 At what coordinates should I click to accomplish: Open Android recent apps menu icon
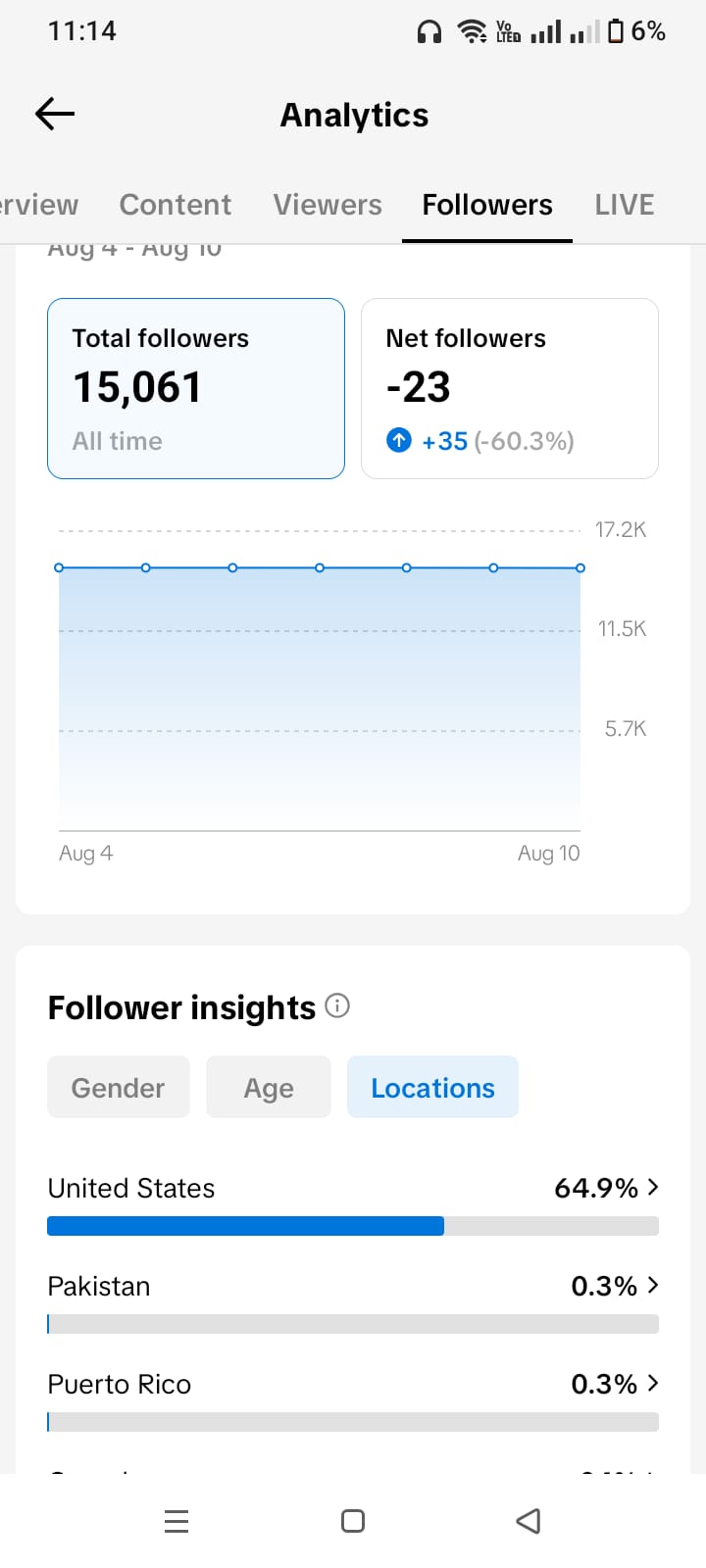(176, 1521)
